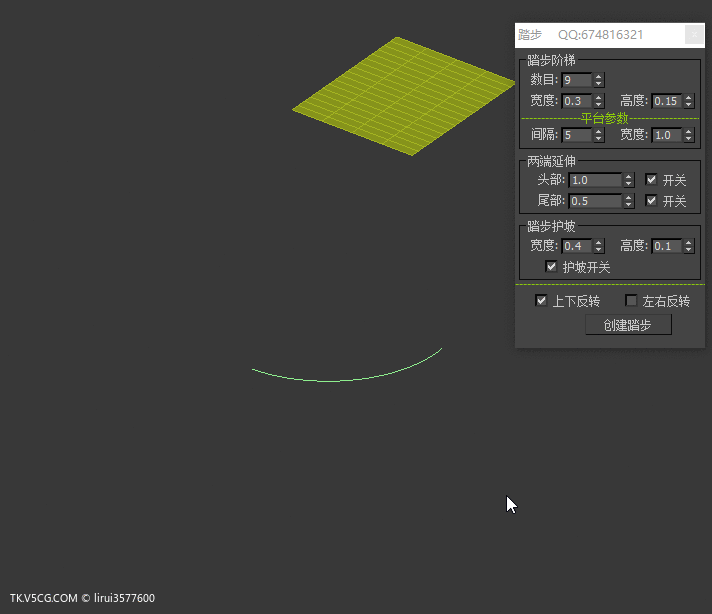Screen dimensions: 712x614
Task: Click the 头部 spinner arrows
Action: click(x=629, y=180)
